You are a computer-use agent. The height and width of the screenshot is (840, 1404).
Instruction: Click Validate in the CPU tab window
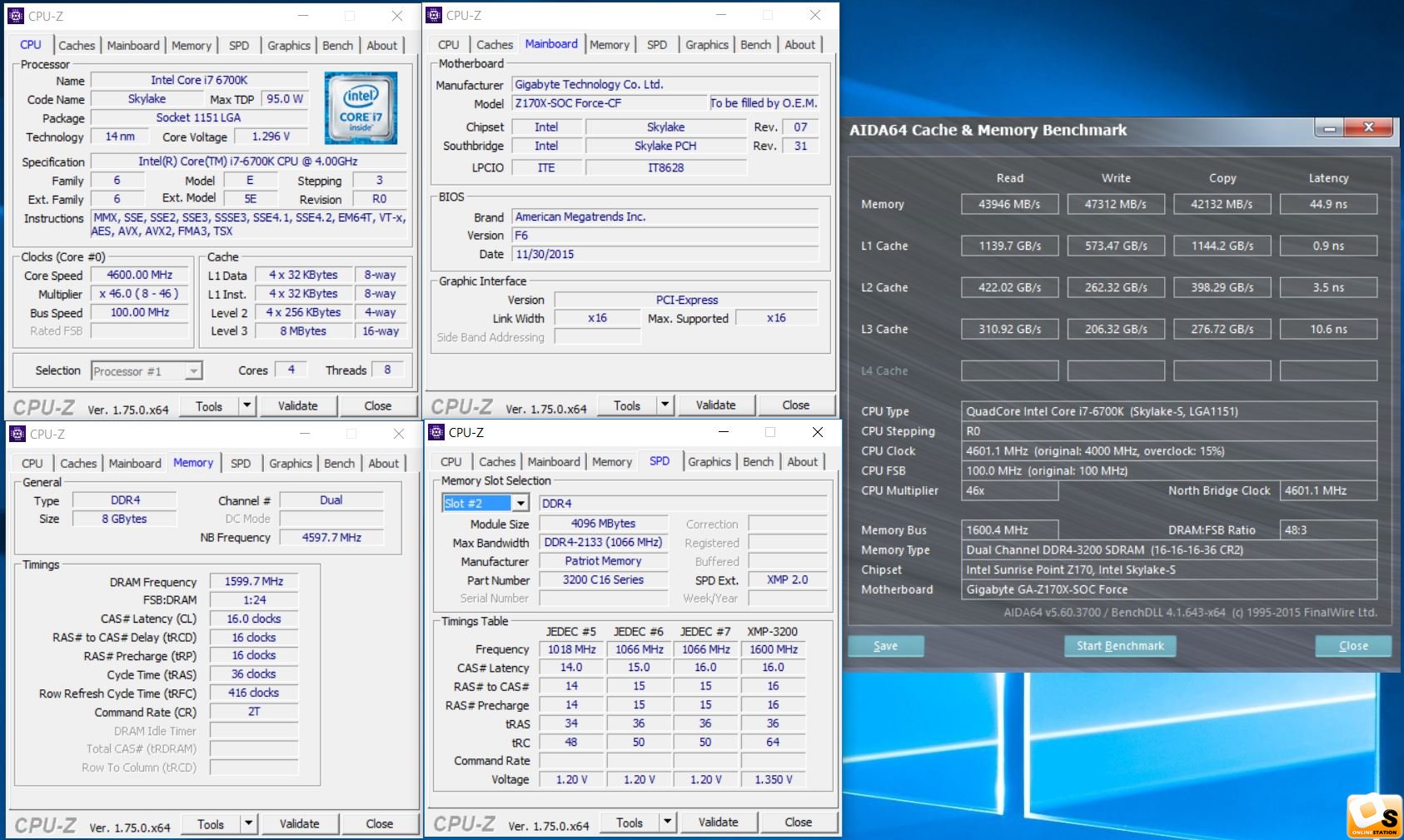tap(297, 406)
